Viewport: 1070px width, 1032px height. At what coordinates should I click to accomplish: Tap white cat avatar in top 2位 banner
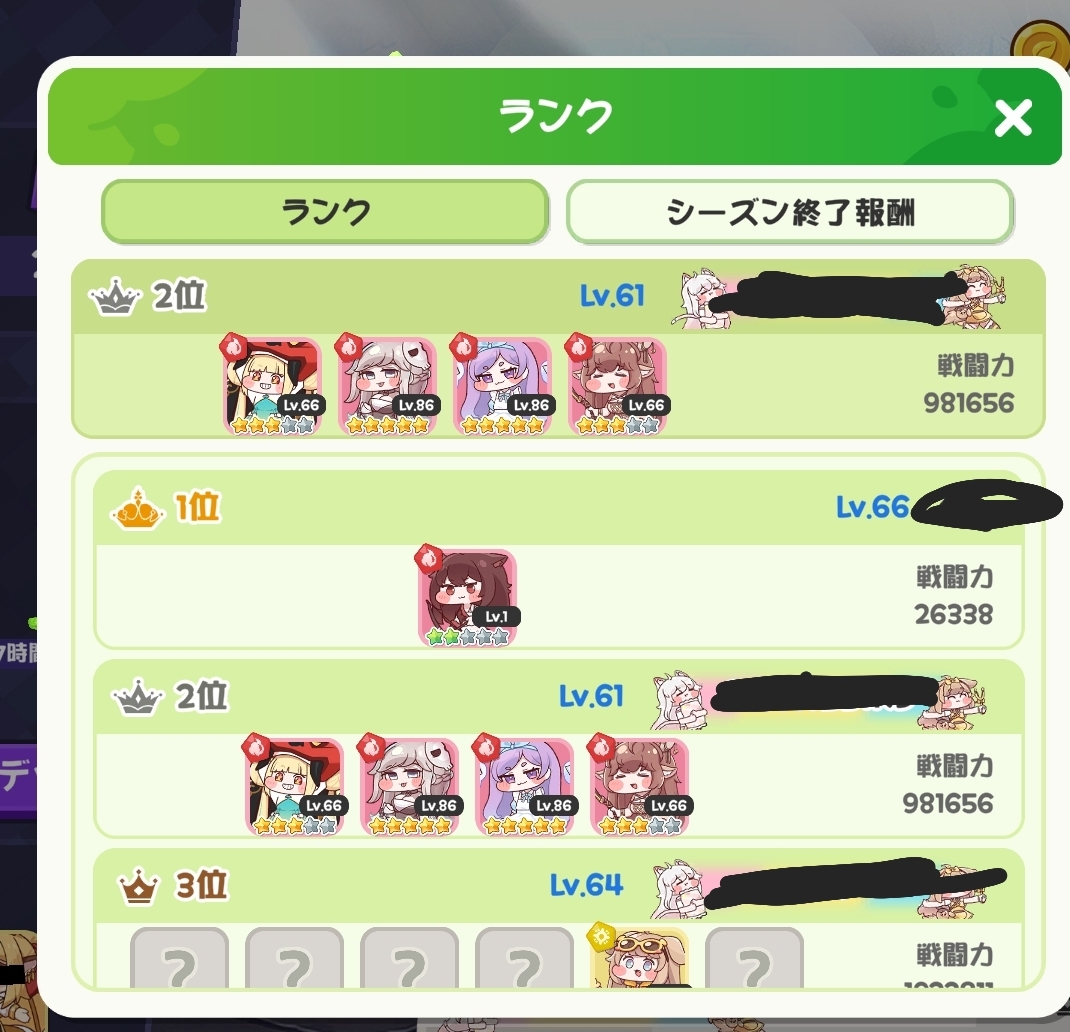[702, 298]
